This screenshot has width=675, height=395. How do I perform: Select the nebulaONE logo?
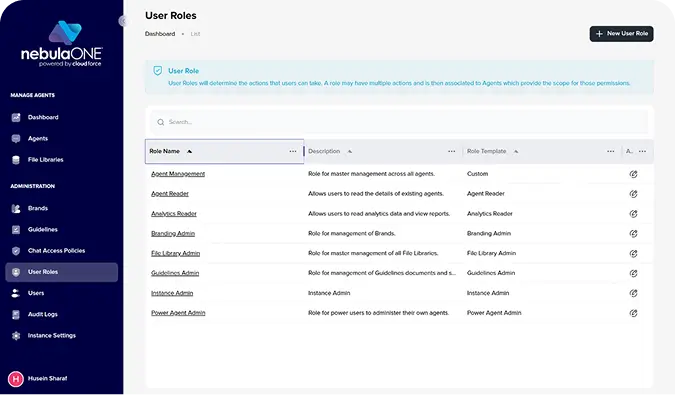[62, 43]
